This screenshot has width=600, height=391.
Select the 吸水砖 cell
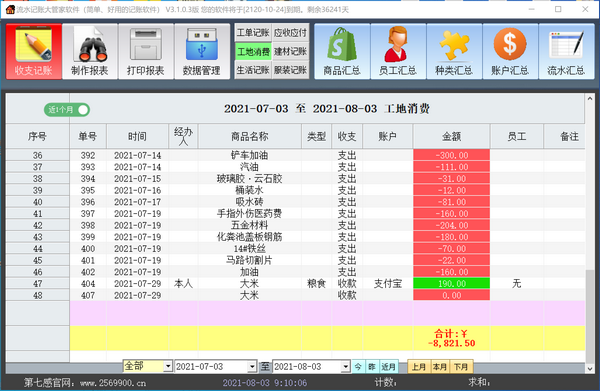pos(250,202)
